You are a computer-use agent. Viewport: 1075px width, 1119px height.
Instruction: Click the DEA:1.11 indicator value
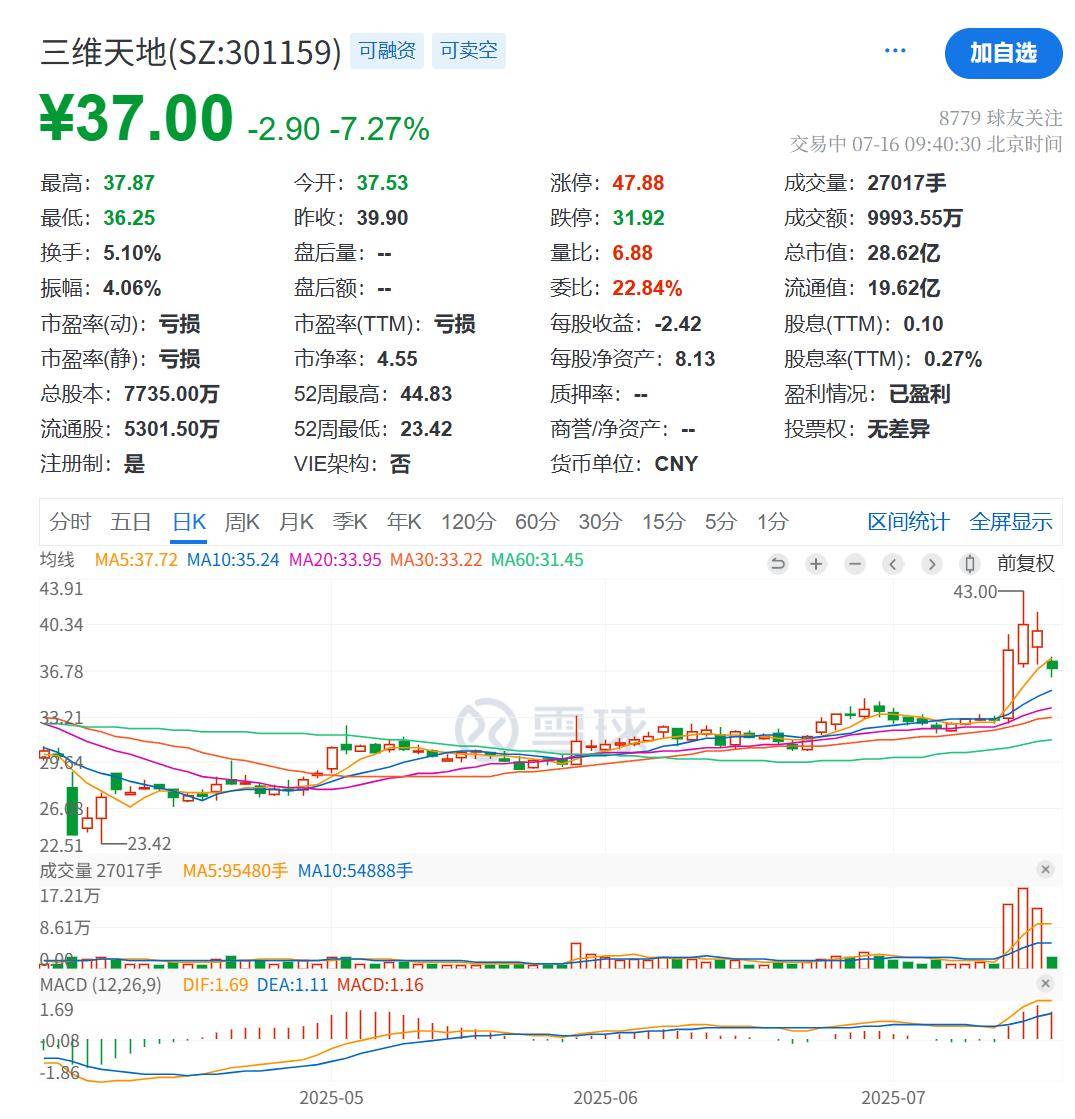(293, 985)
